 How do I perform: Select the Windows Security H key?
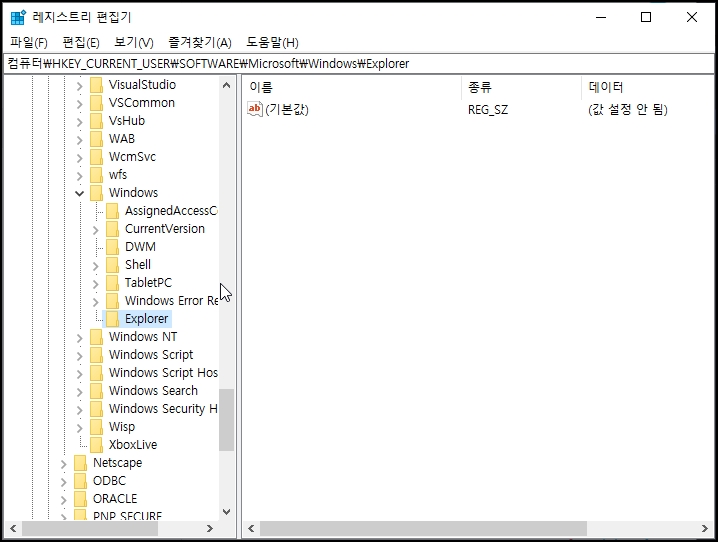click(163, 409)
